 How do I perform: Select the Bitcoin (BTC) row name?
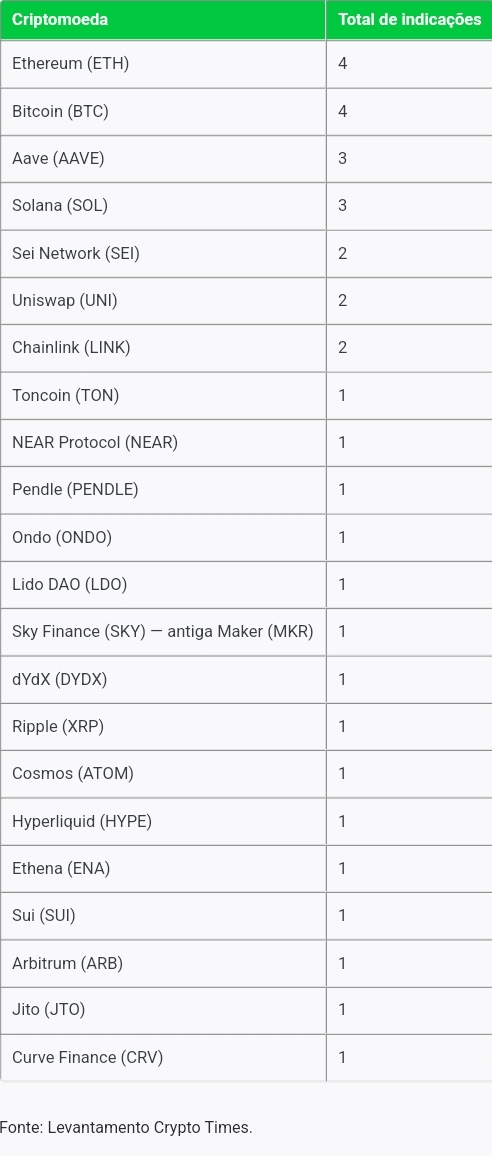60,111
